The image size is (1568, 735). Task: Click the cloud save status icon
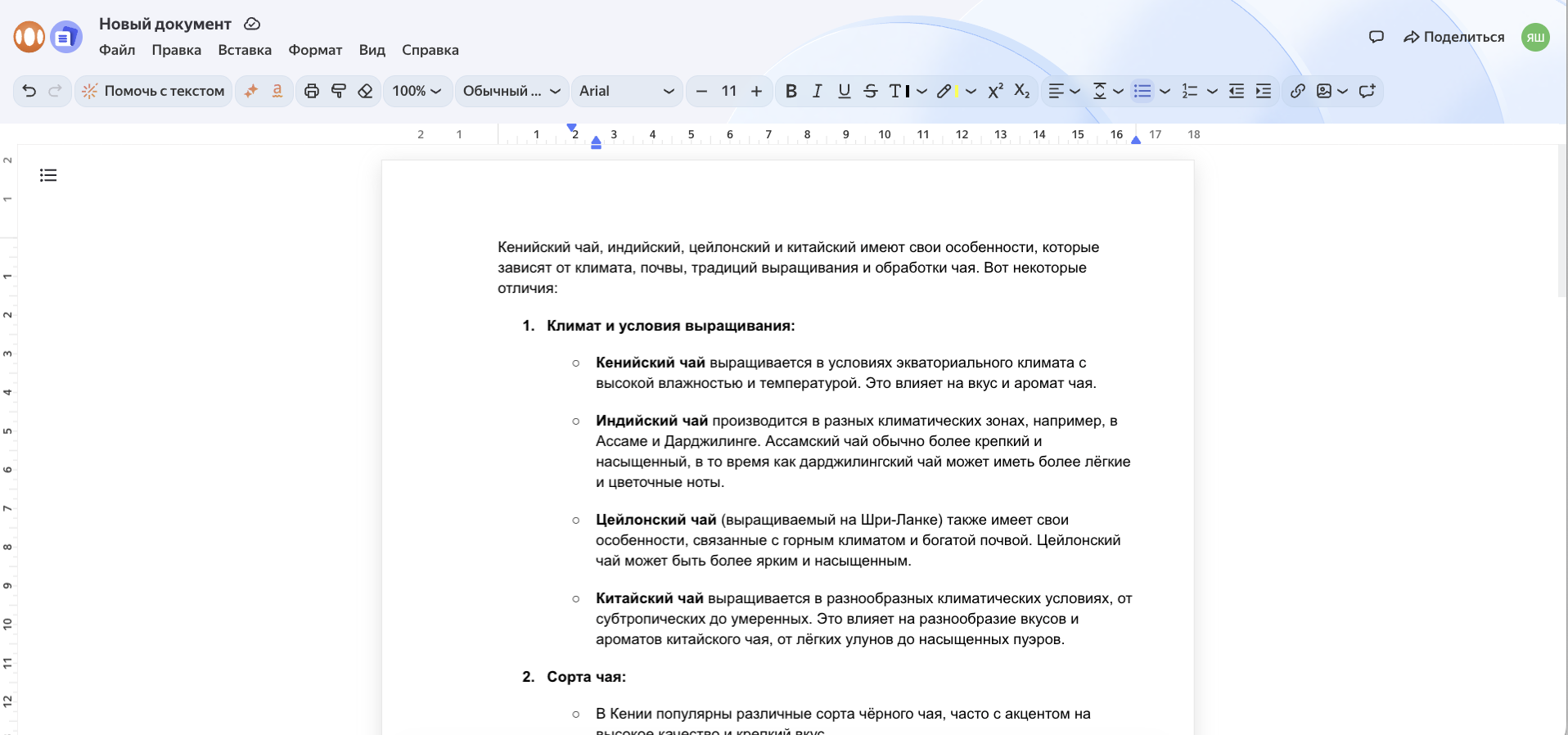252,24
